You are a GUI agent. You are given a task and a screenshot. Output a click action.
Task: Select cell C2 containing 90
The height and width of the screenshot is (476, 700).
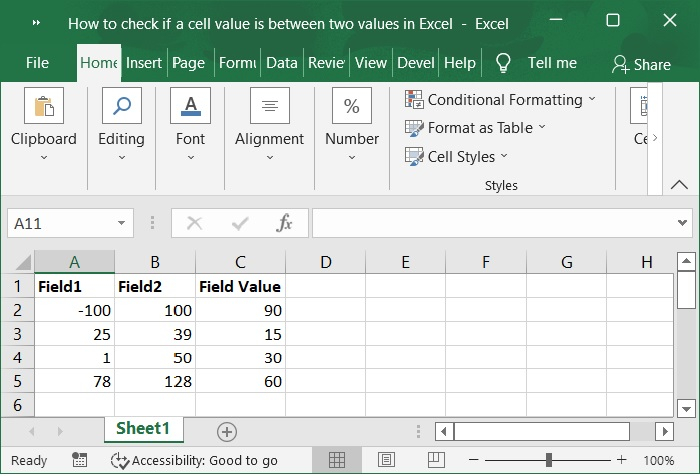[240, 311]
